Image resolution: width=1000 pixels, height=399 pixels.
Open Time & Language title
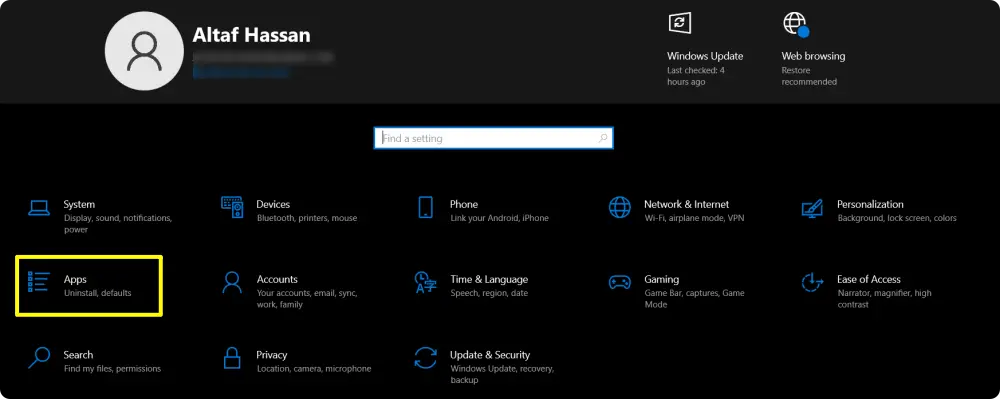(489, 279)
